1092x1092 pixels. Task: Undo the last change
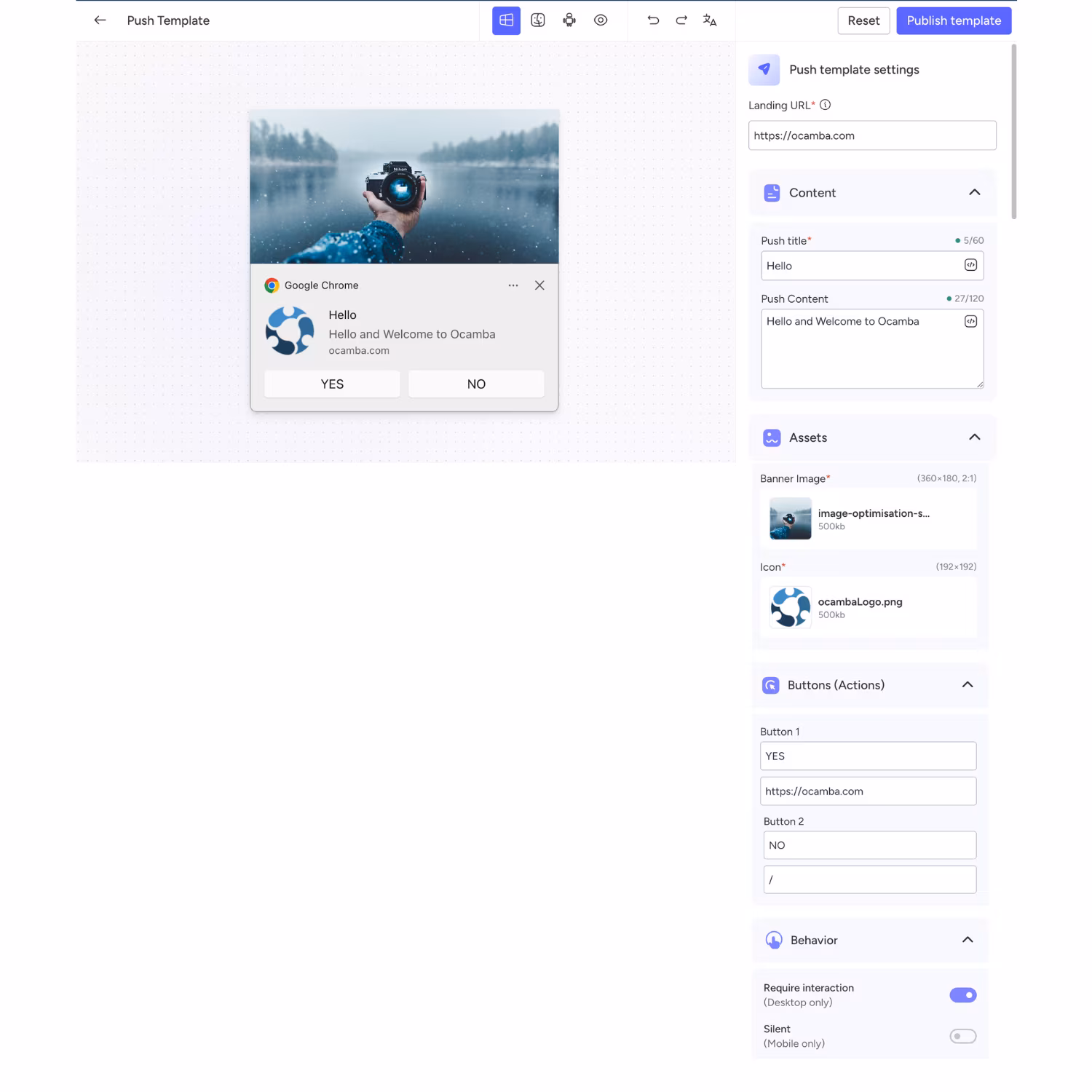click(x=653, y=20)
